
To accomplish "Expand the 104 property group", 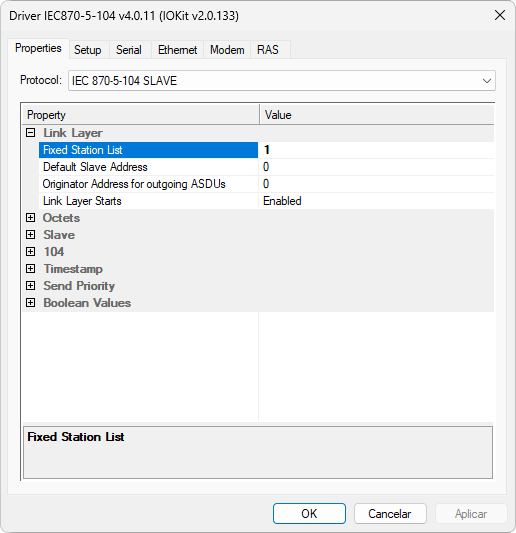I will pos(31,252).
